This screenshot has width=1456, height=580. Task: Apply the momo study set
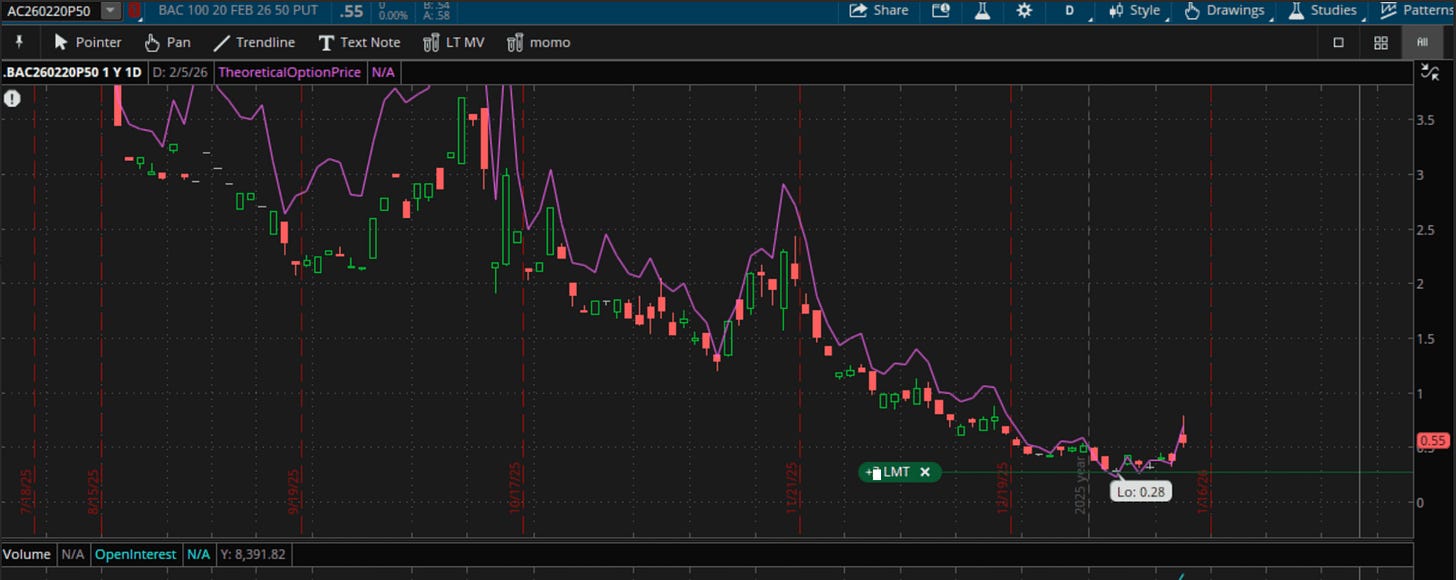538,42
